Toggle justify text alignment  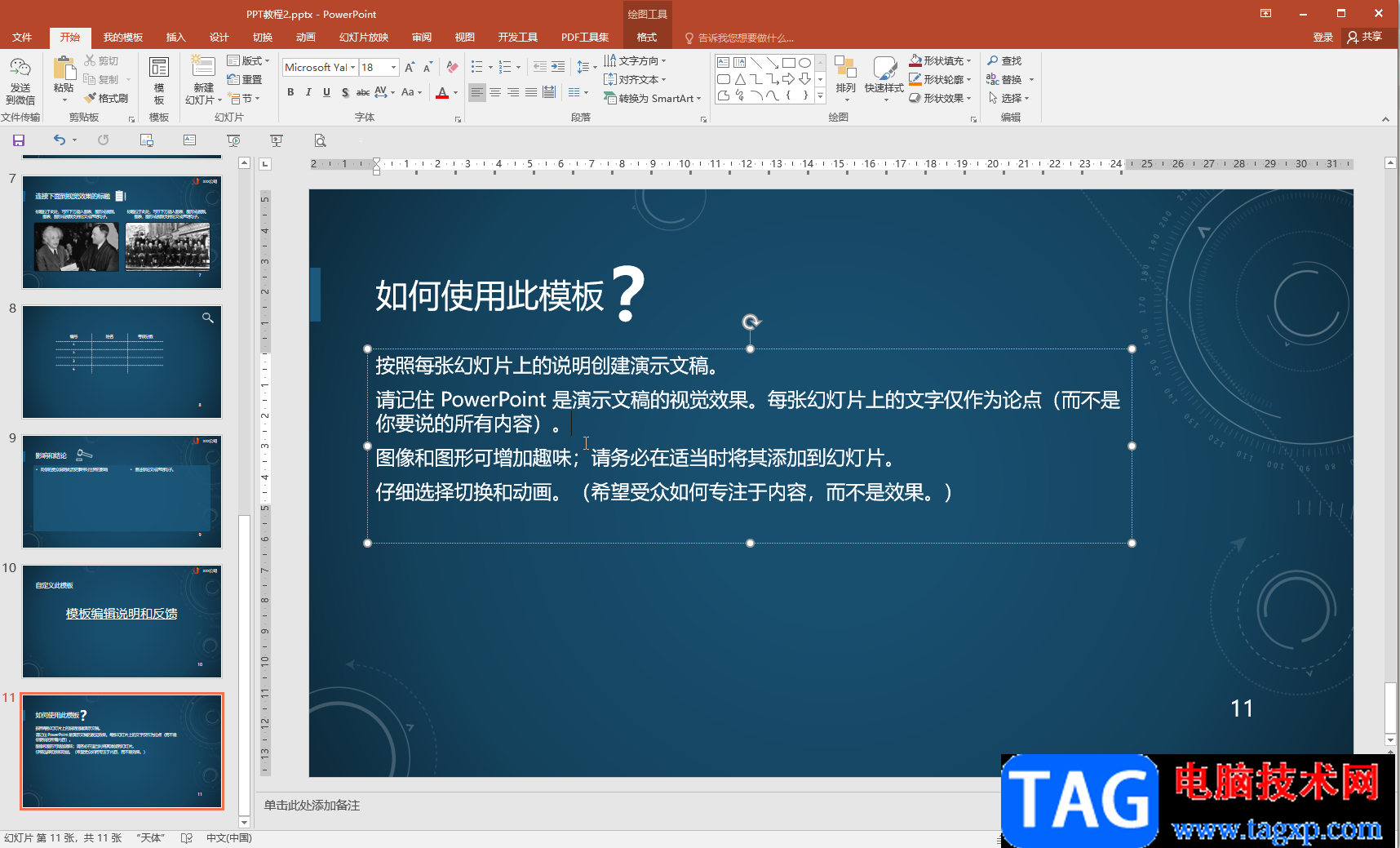click(x=531, y=92)
